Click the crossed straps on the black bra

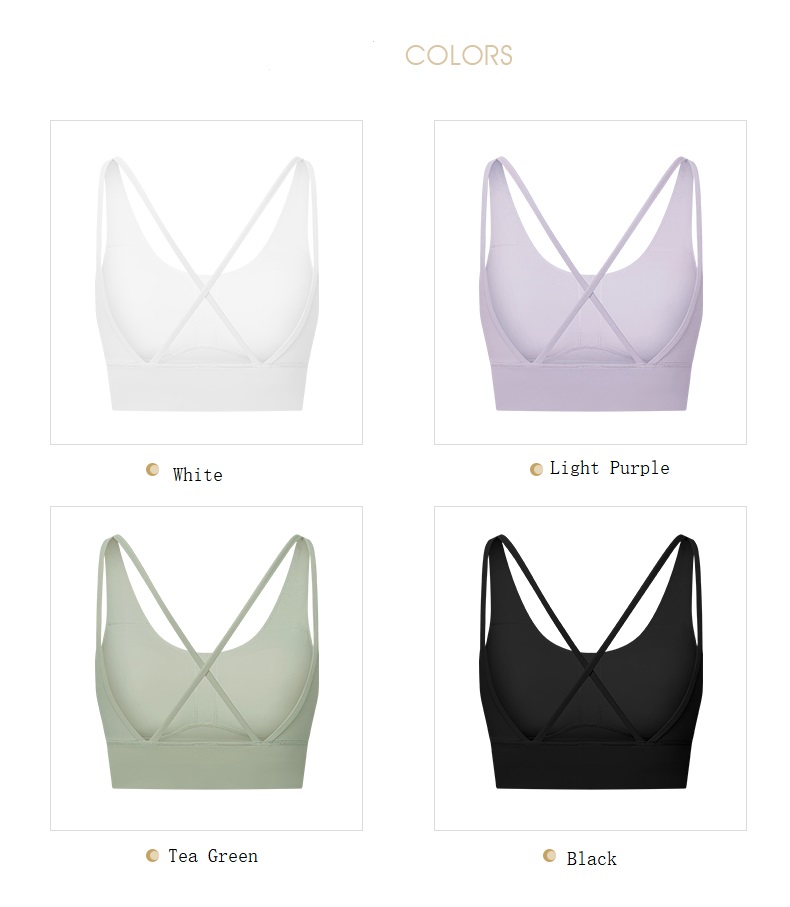tap(590, 665)
